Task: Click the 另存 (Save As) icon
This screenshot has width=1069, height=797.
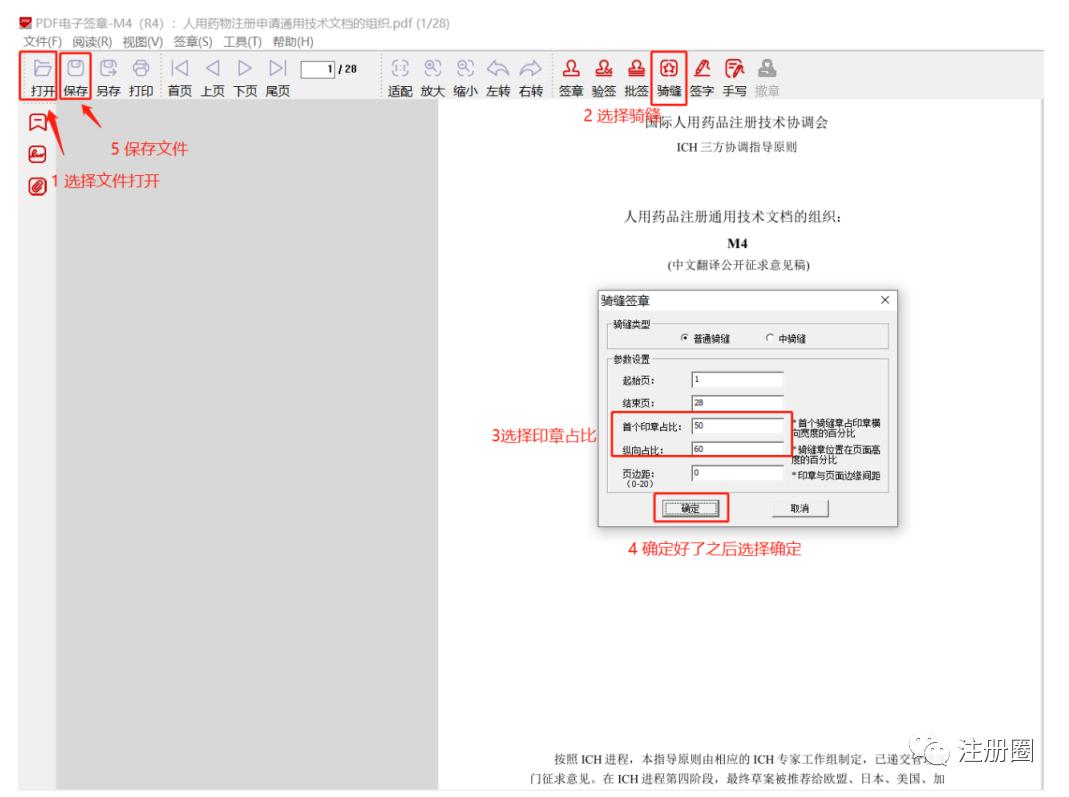Action: (108, 69)
